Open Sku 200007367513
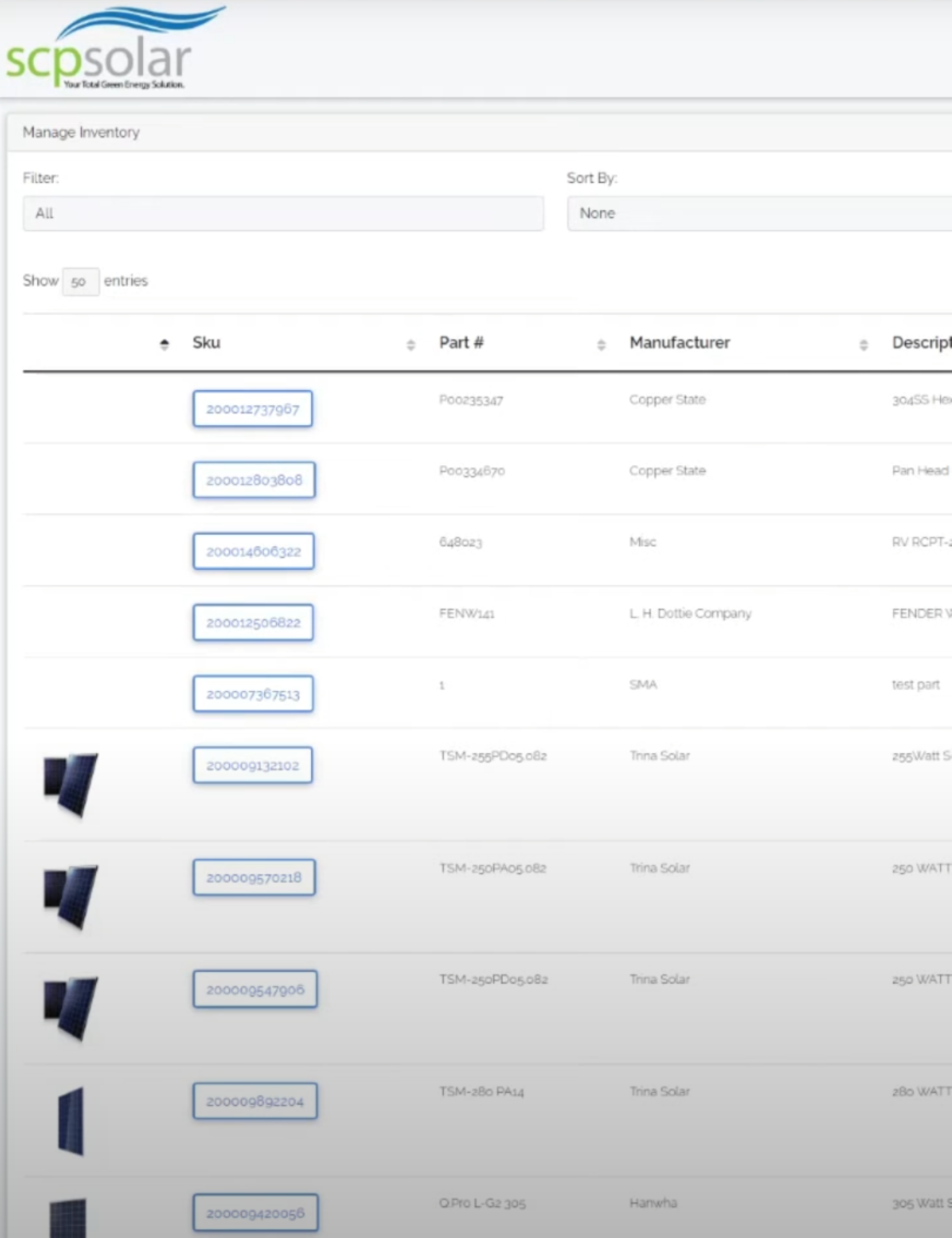The width and height of the screenshot is (952, 1238). tap(253, 694)
